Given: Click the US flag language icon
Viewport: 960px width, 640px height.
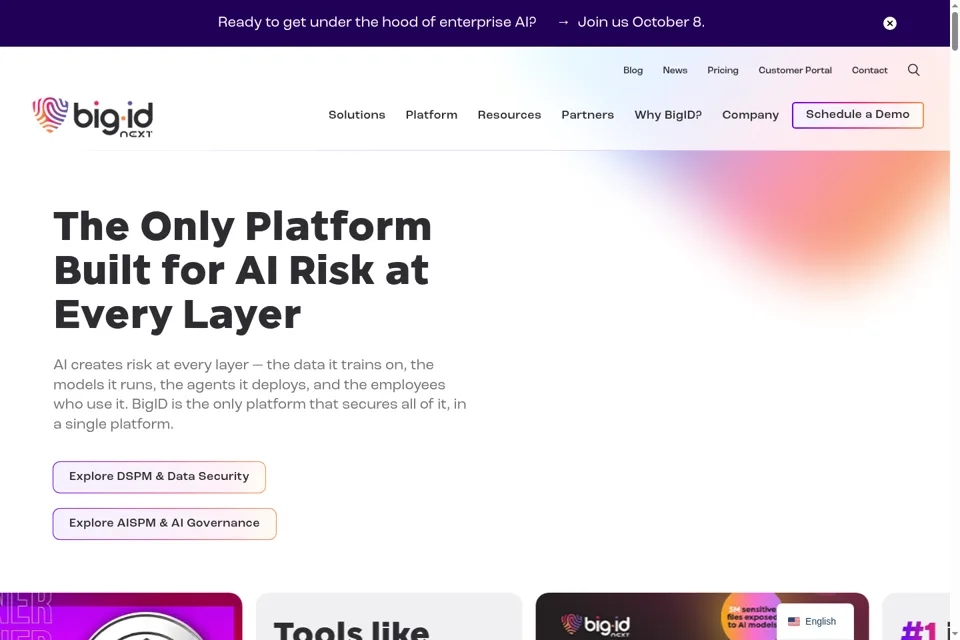Looking at the screenshot, I should (793, 621).
